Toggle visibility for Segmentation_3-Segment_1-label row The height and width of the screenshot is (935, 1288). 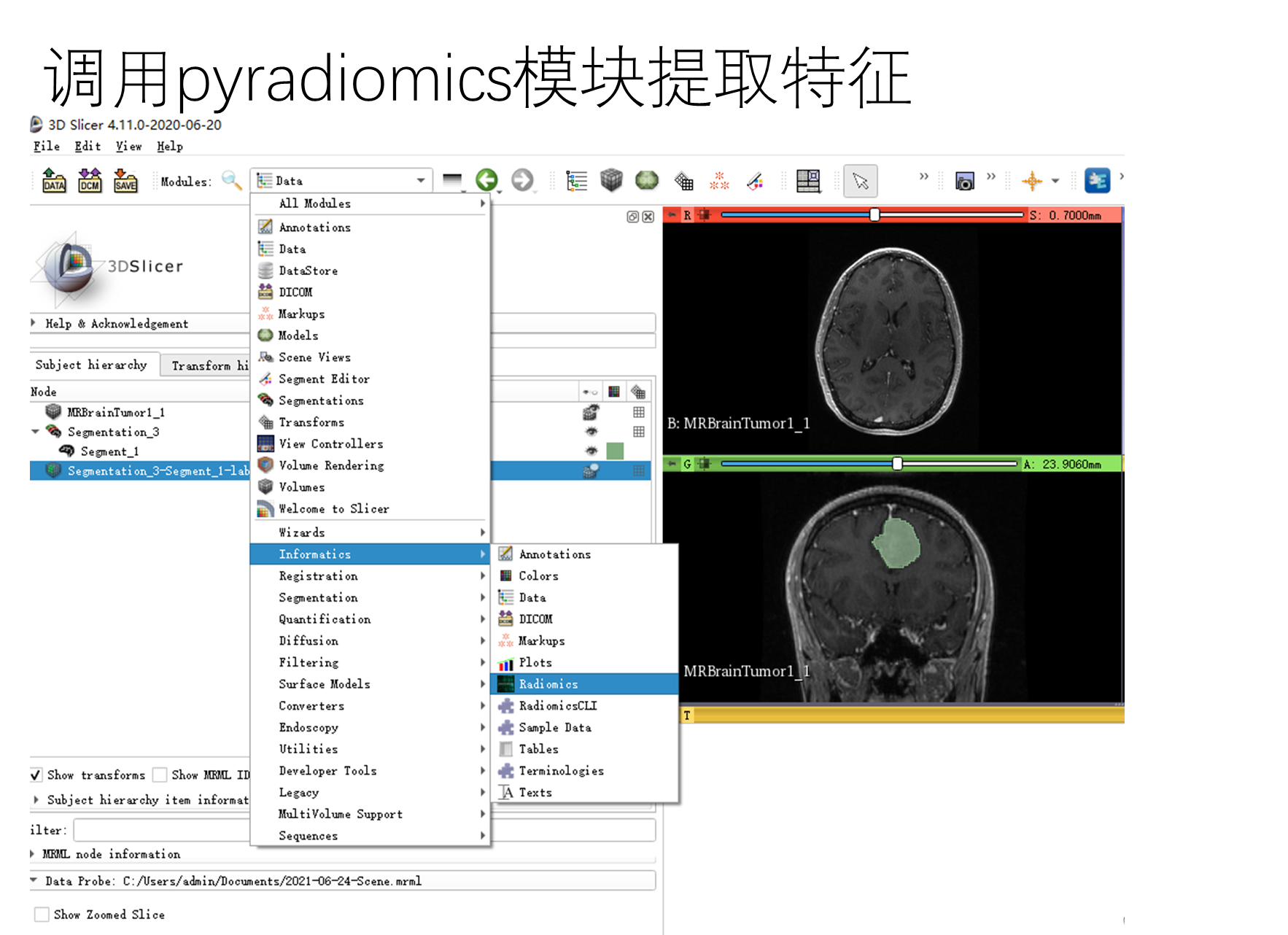coord(591,471)
